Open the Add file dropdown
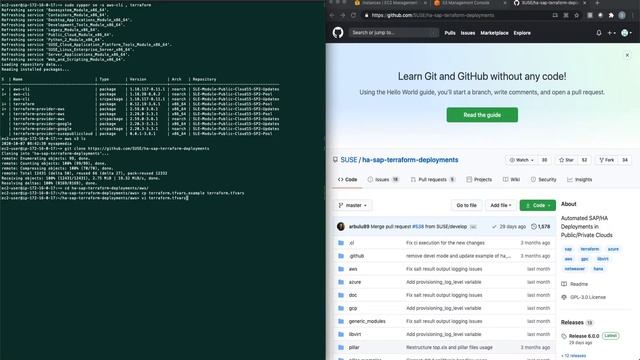Image resolution: width=640 pixels, height=360 pixels. 501,205
